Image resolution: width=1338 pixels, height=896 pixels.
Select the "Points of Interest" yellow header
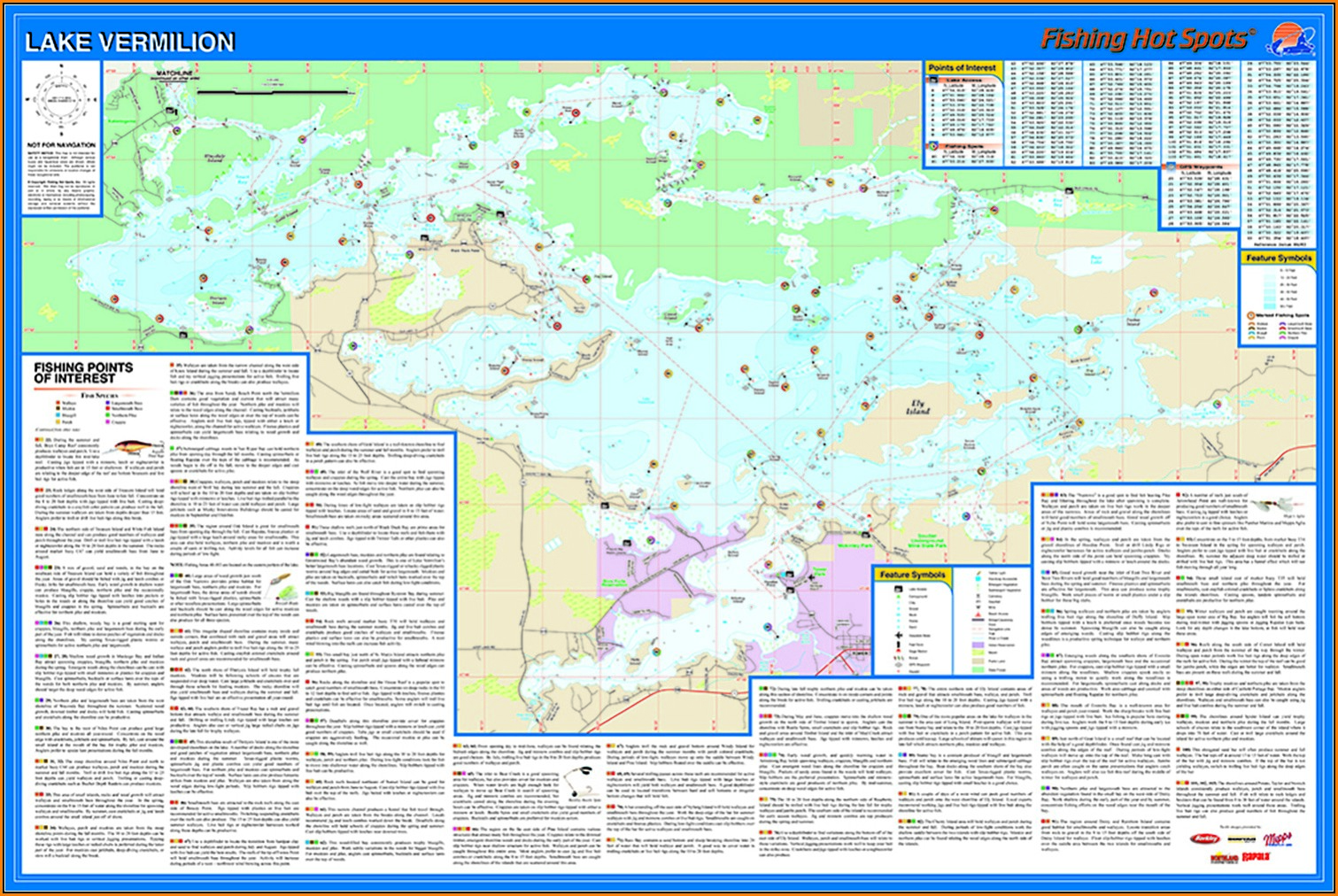click(x=963, y=67)
